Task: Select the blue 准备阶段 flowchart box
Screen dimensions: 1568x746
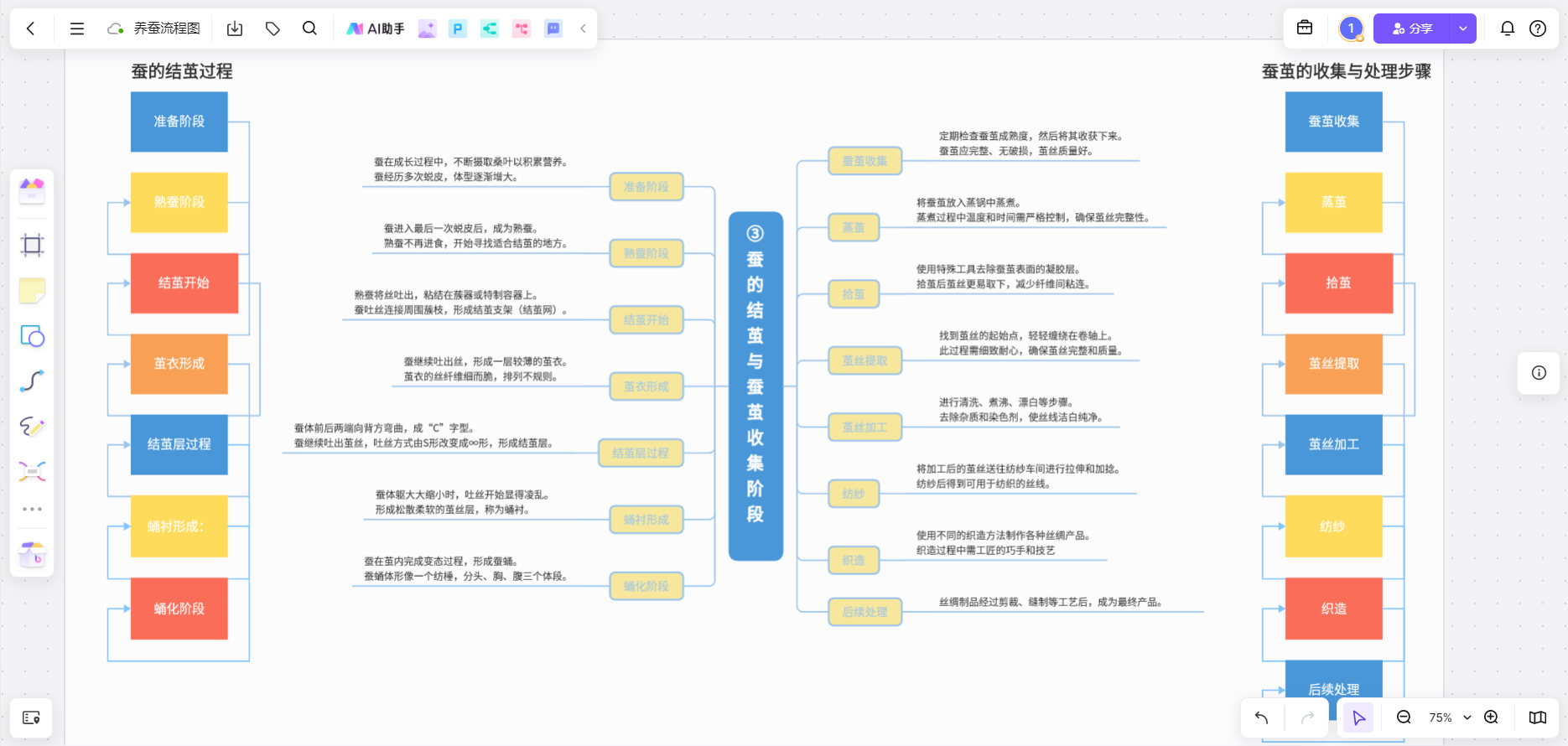Action: coord(179,122)
